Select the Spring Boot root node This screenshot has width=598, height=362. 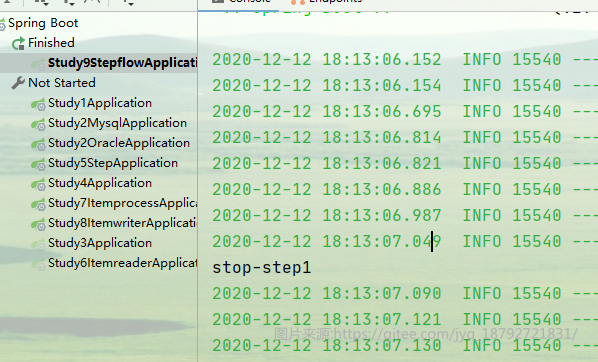click(x=43, y=23)
